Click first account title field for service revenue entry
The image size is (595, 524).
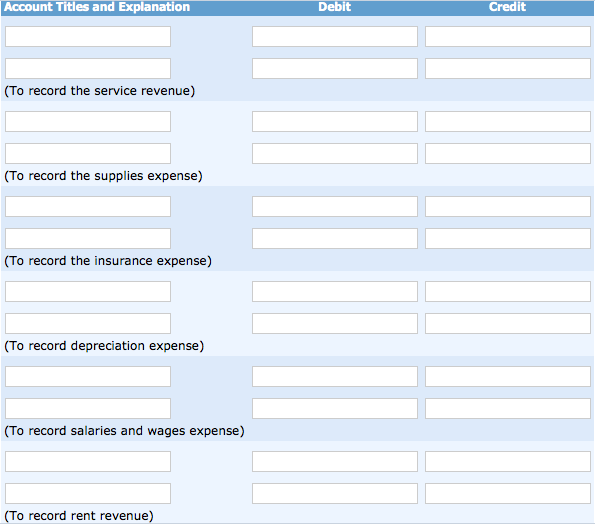pyautogui.click(x=88, y=36)
